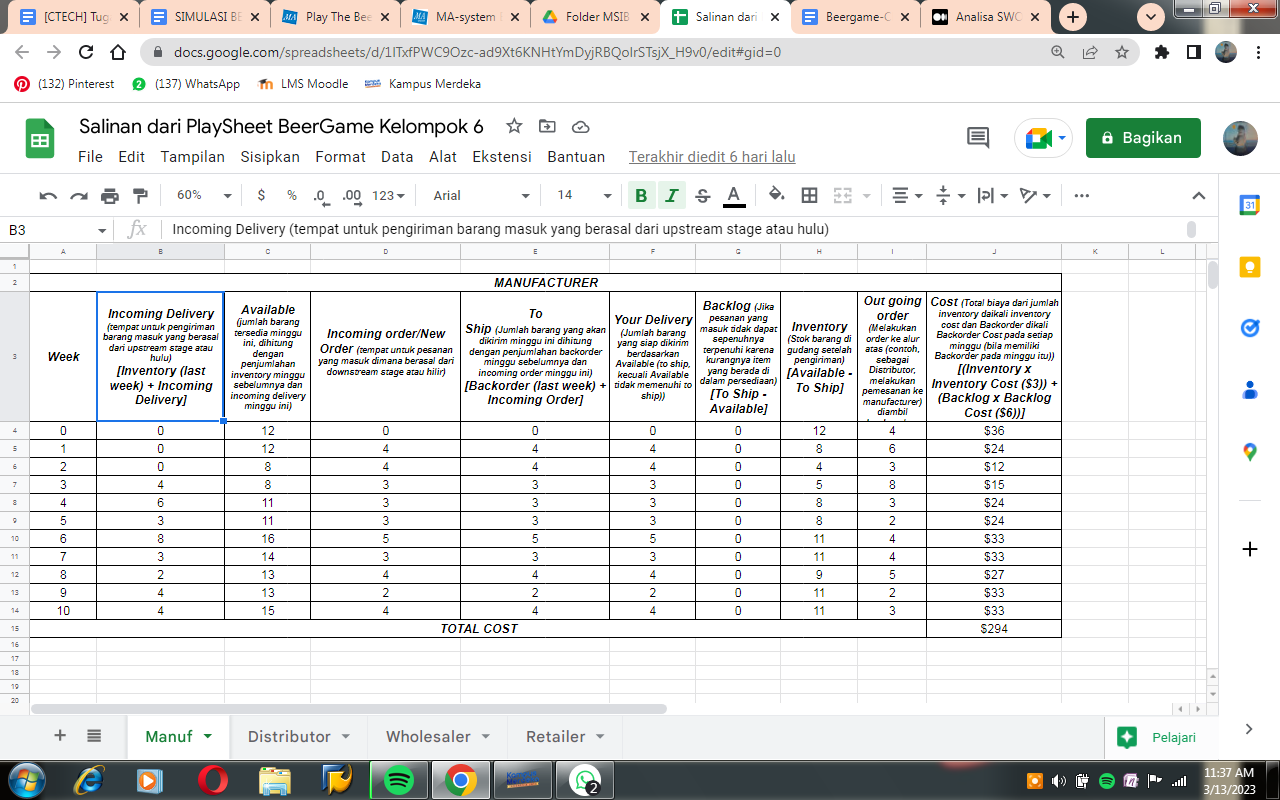This screenshot has width=1280, height=800.
Task: Increase decimal places button
Action: click(352, 195)
